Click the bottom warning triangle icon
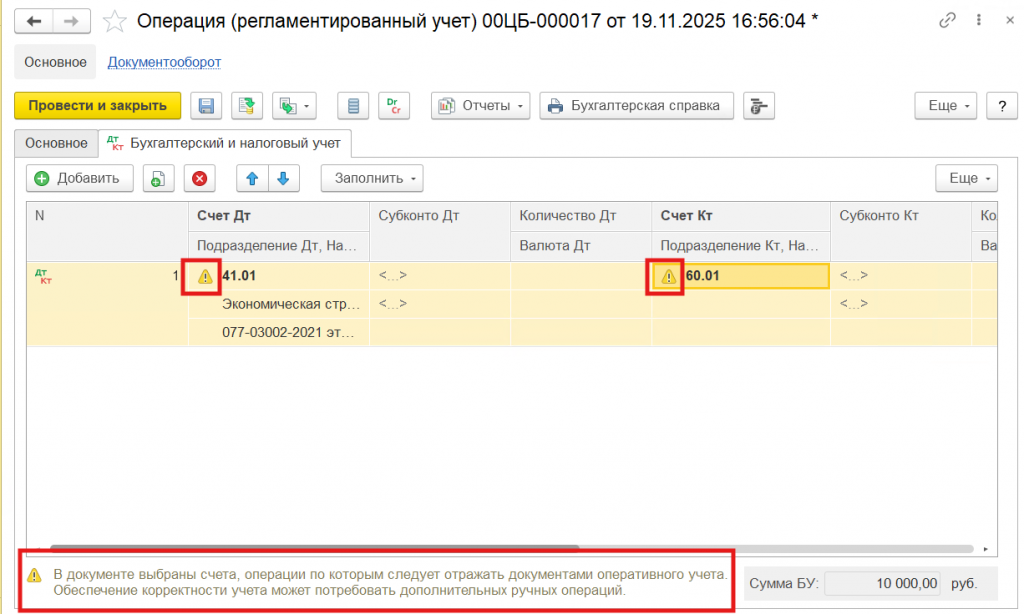Image resolution: width=1024 pixels, height=614 pixels. point(34,575)
